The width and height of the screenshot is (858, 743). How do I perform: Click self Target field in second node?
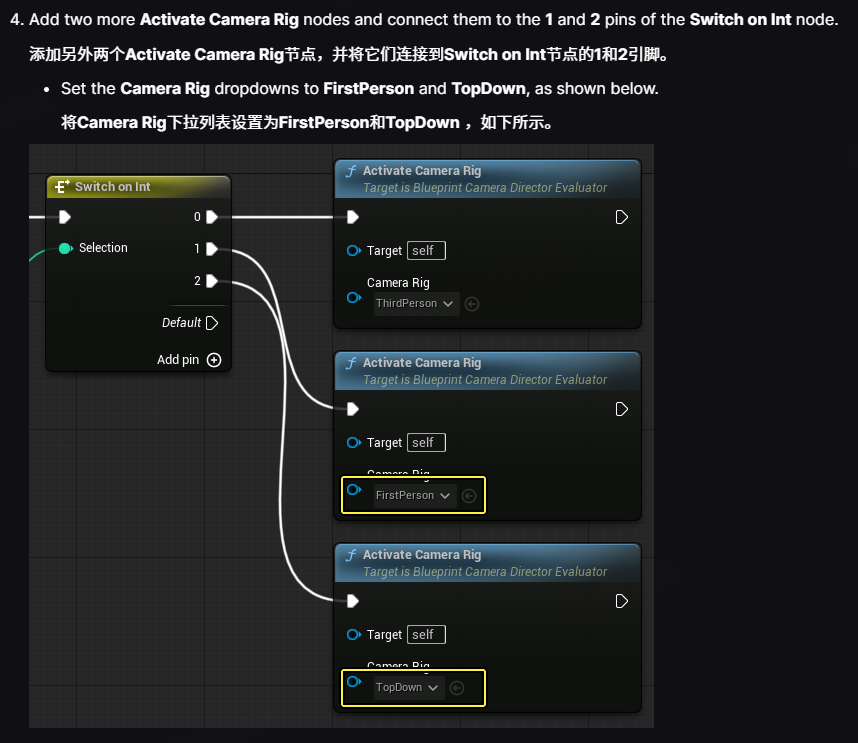click(x=426, y=443)
